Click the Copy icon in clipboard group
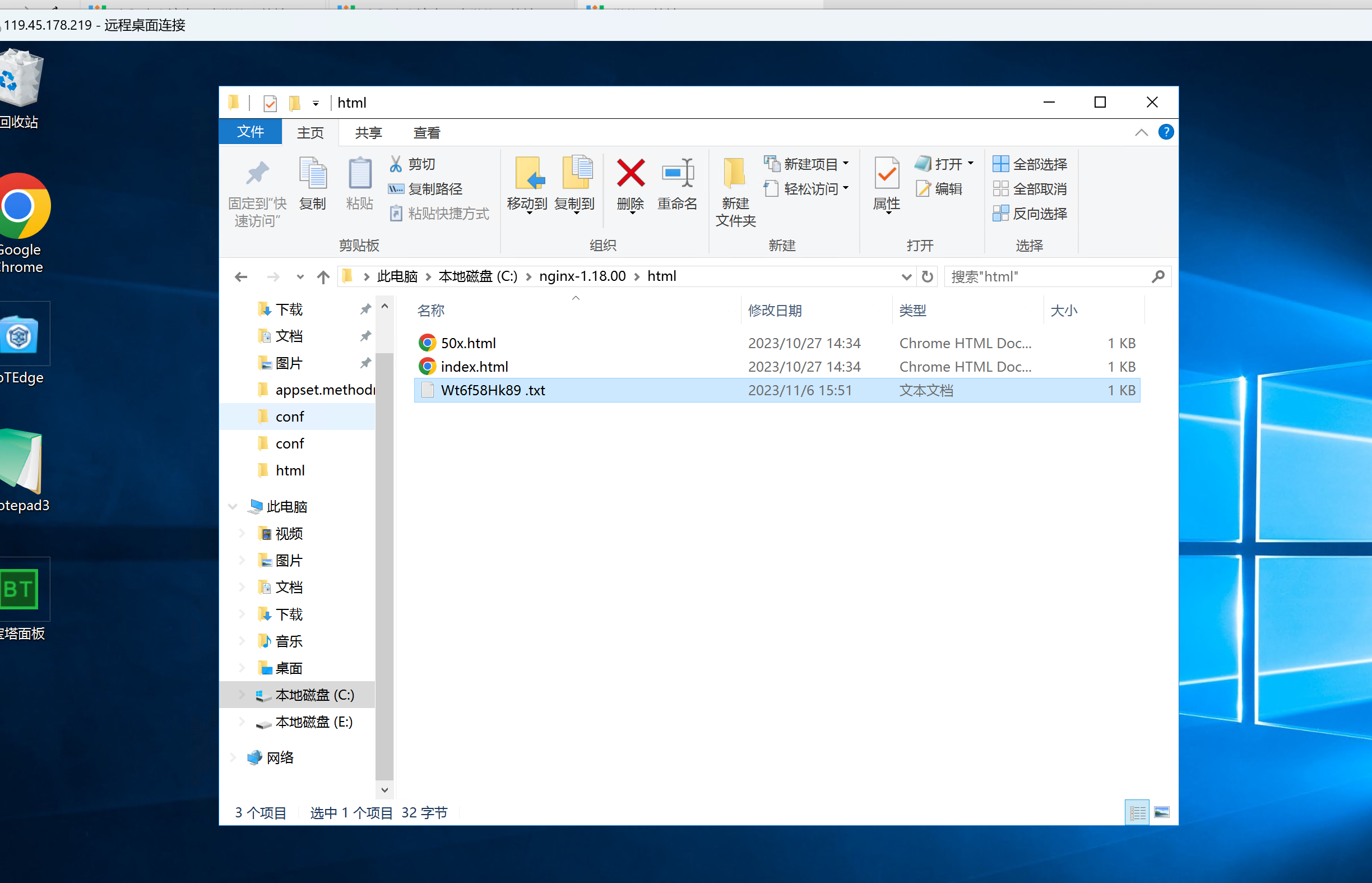 (x=313, y=174)
